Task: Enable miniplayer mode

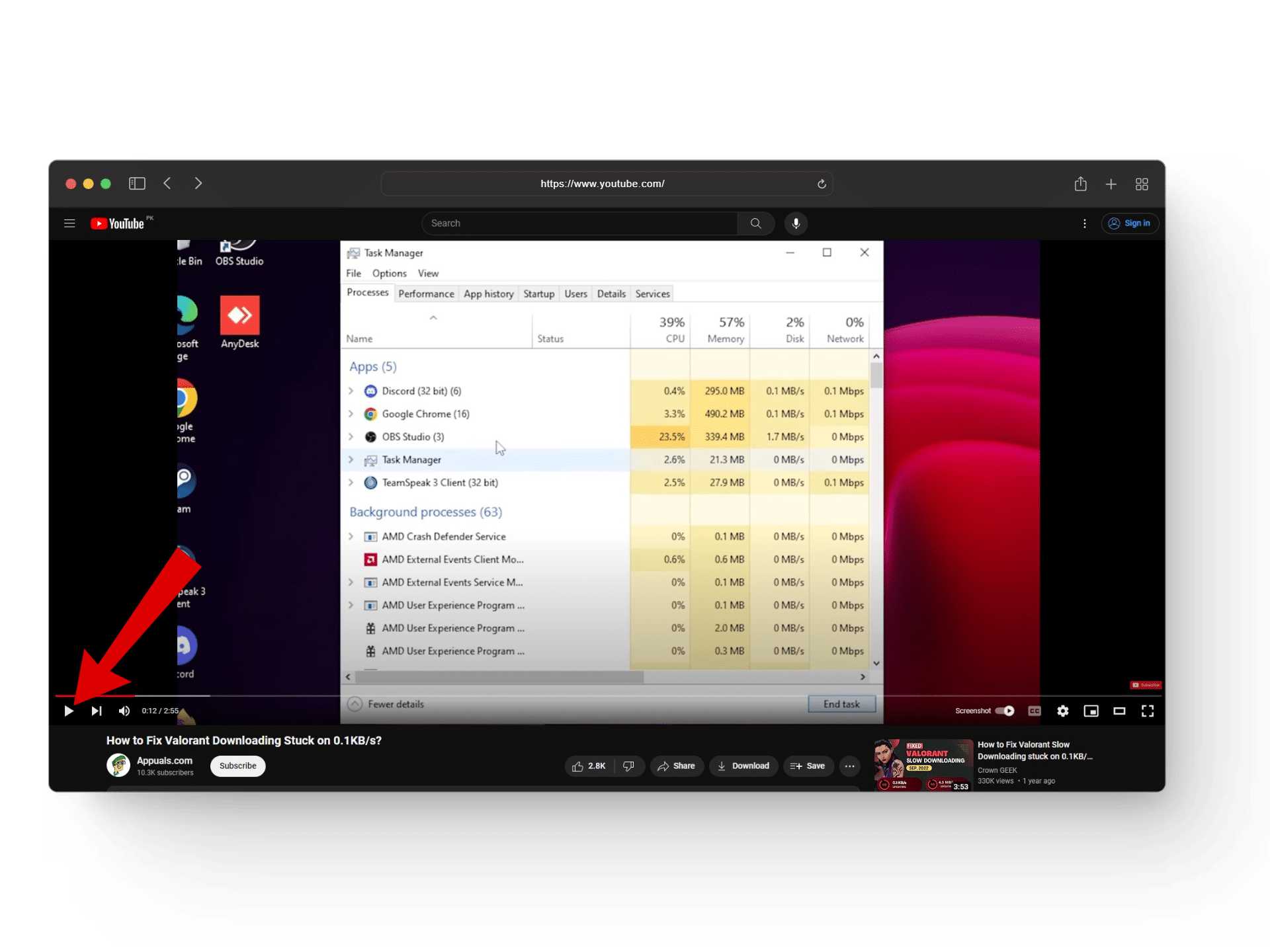Action: click(x=1091, y=711)
